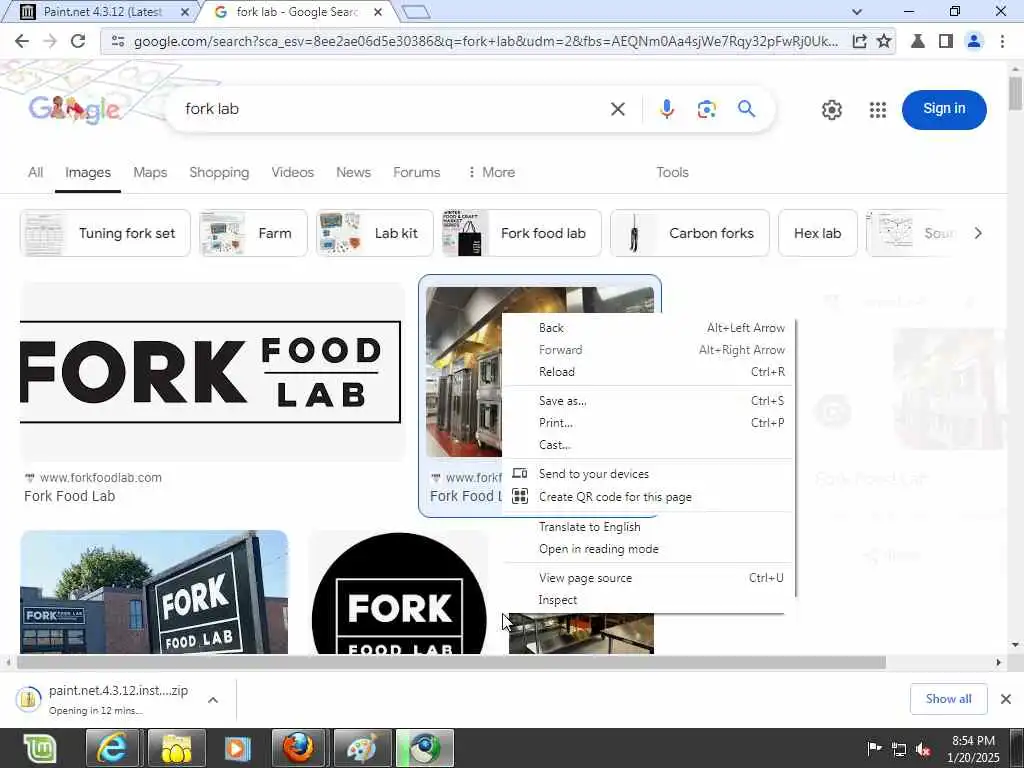Open the Chrome profile avatar
Image resolution: width=1024 pixels, height=768 pixels.
pos(974,41)
